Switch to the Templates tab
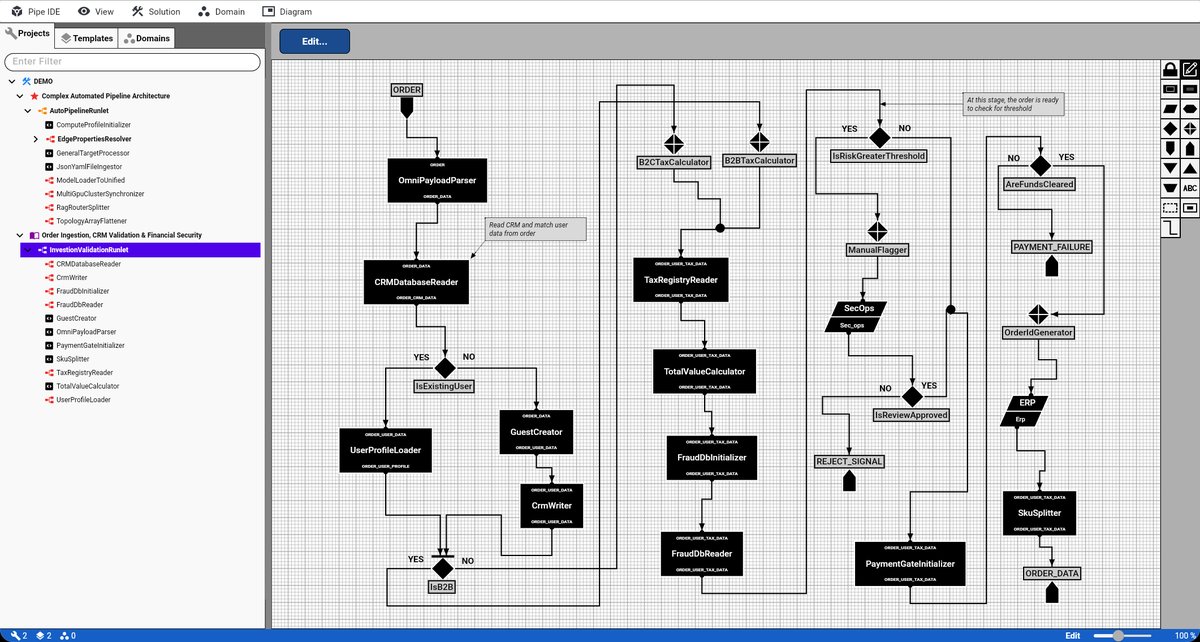 tap(86, 38)
